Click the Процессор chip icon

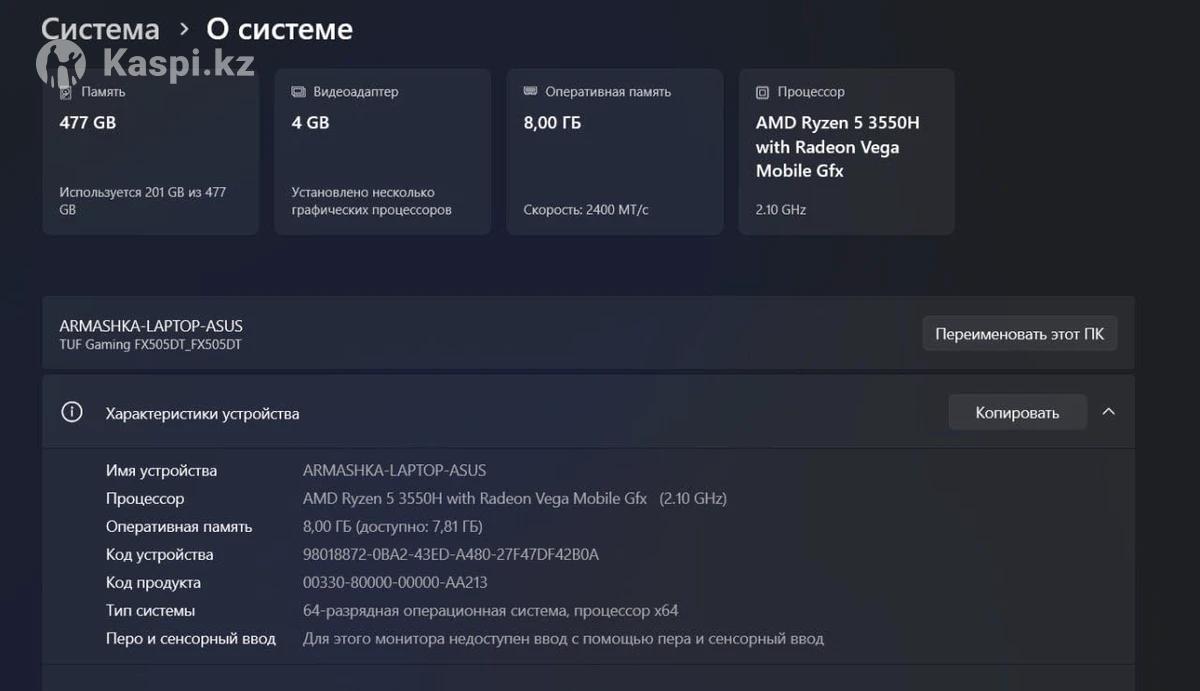pos(762,92)
